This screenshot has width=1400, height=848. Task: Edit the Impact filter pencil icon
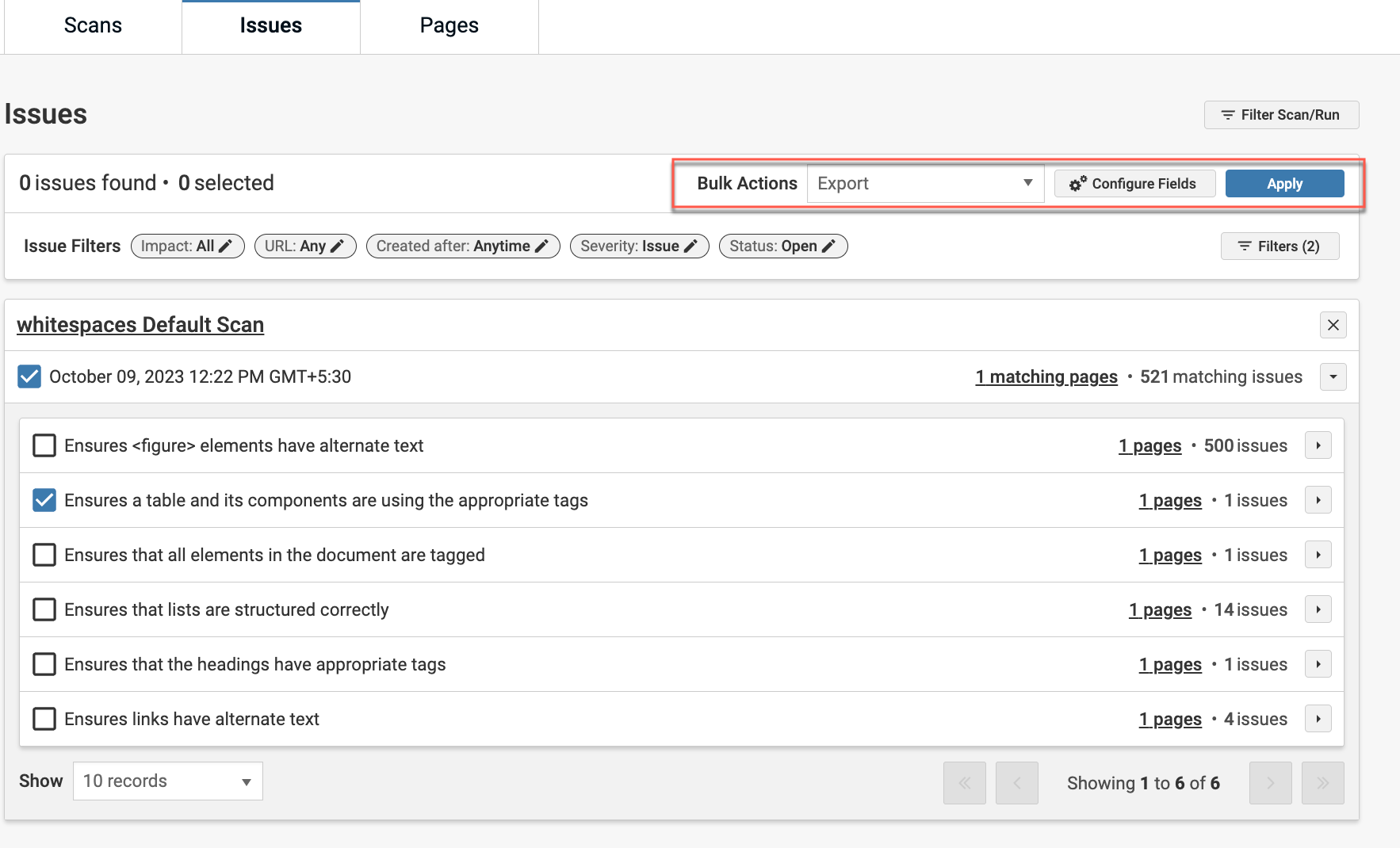(x=226, y=246)
